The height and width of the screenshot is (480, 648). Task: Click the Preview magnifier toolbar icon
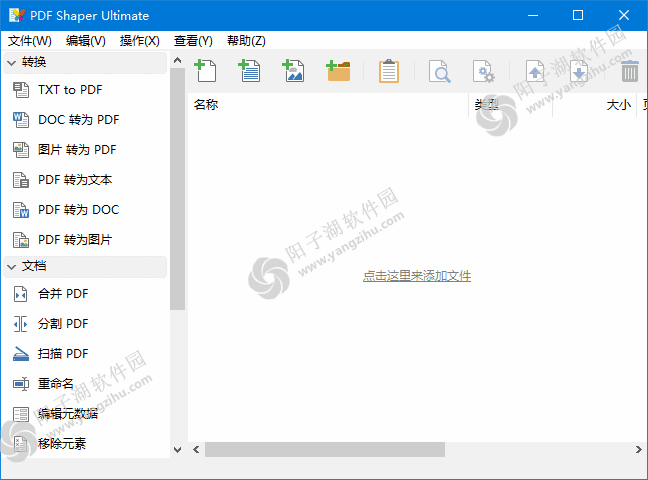pos(440,71)
